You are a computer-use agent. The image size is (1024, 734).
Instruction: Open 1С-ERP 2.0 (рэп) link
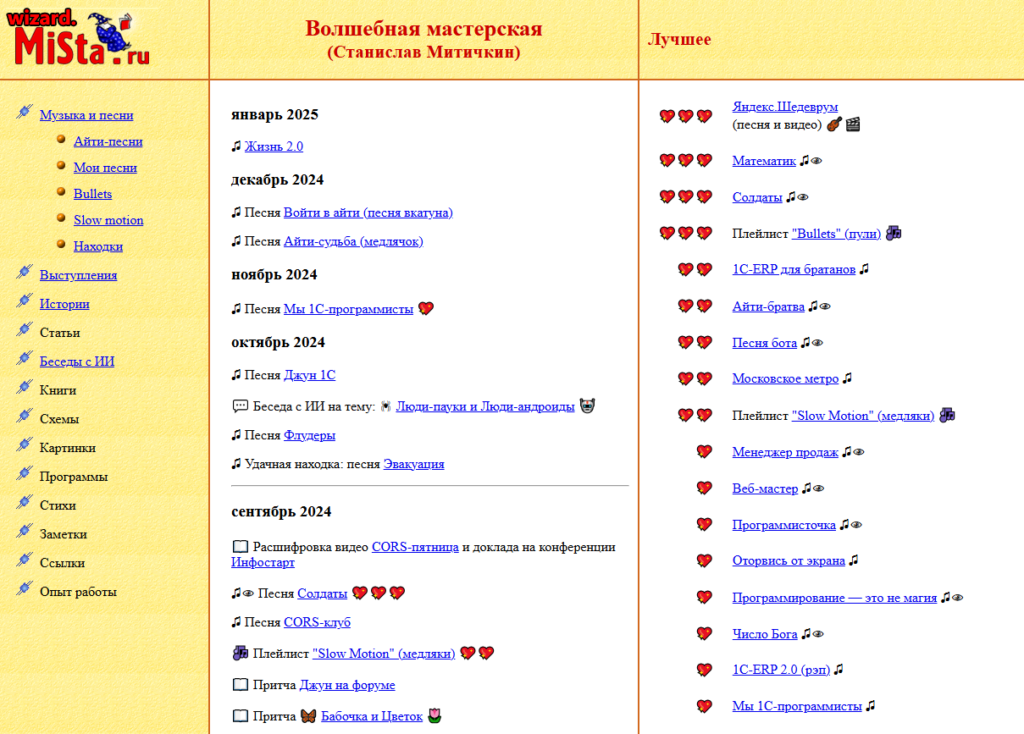pos(781,669)
